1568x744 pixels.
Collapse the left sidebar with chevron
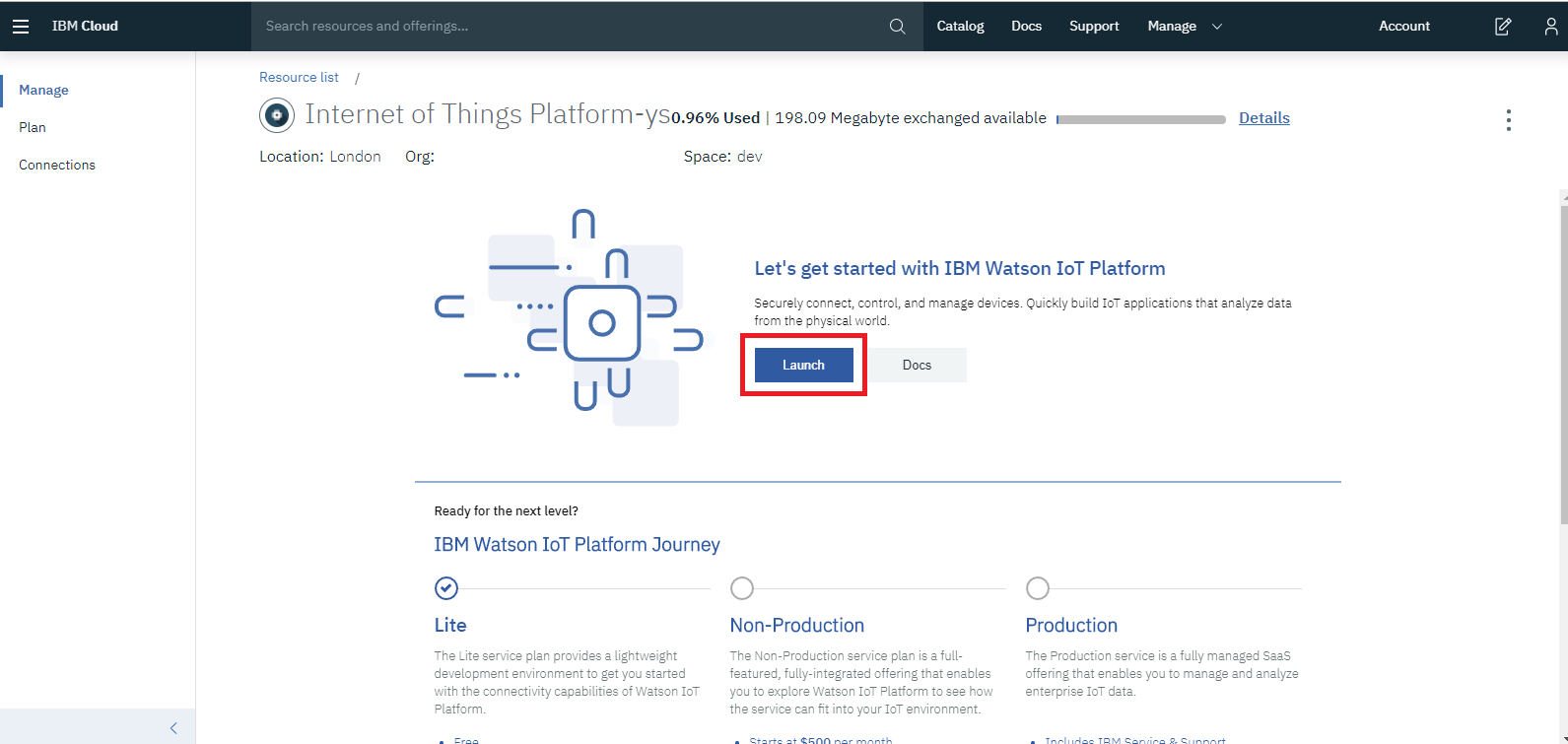coord(173,728)
